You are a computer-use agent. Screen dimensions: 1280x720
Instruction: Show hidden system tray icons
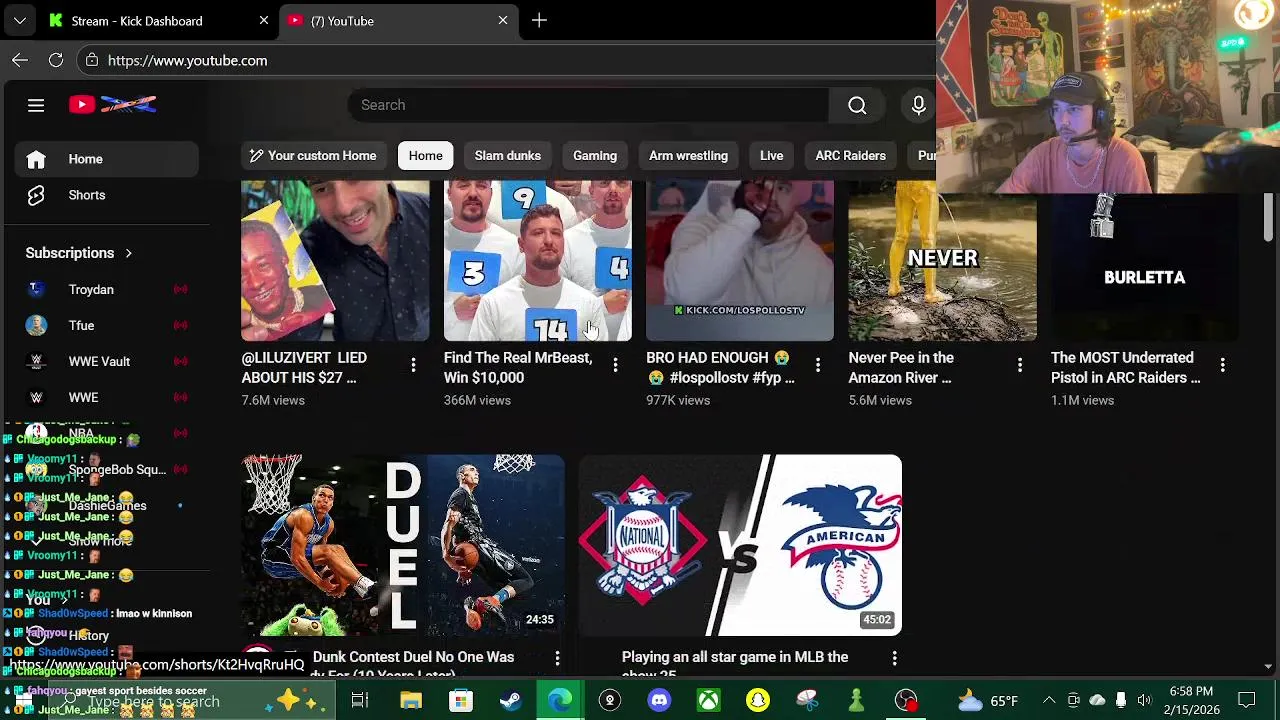(x=1048, y=701)
